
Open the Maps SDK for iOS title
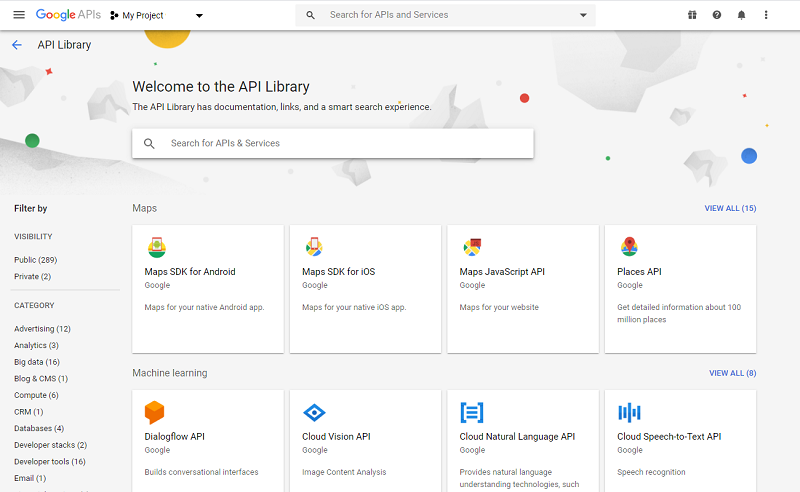click(338, 272)
